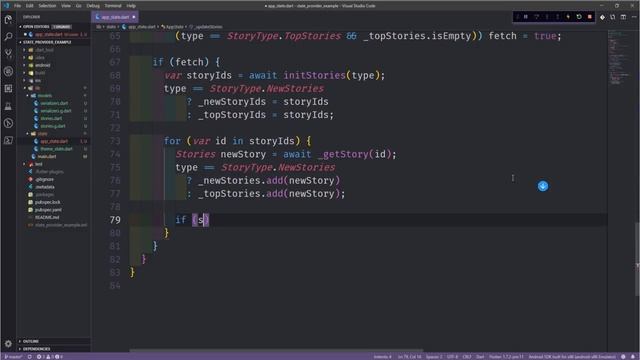
Task: Open More Actions ellipsis in editor title
Action: pos(634,17)
